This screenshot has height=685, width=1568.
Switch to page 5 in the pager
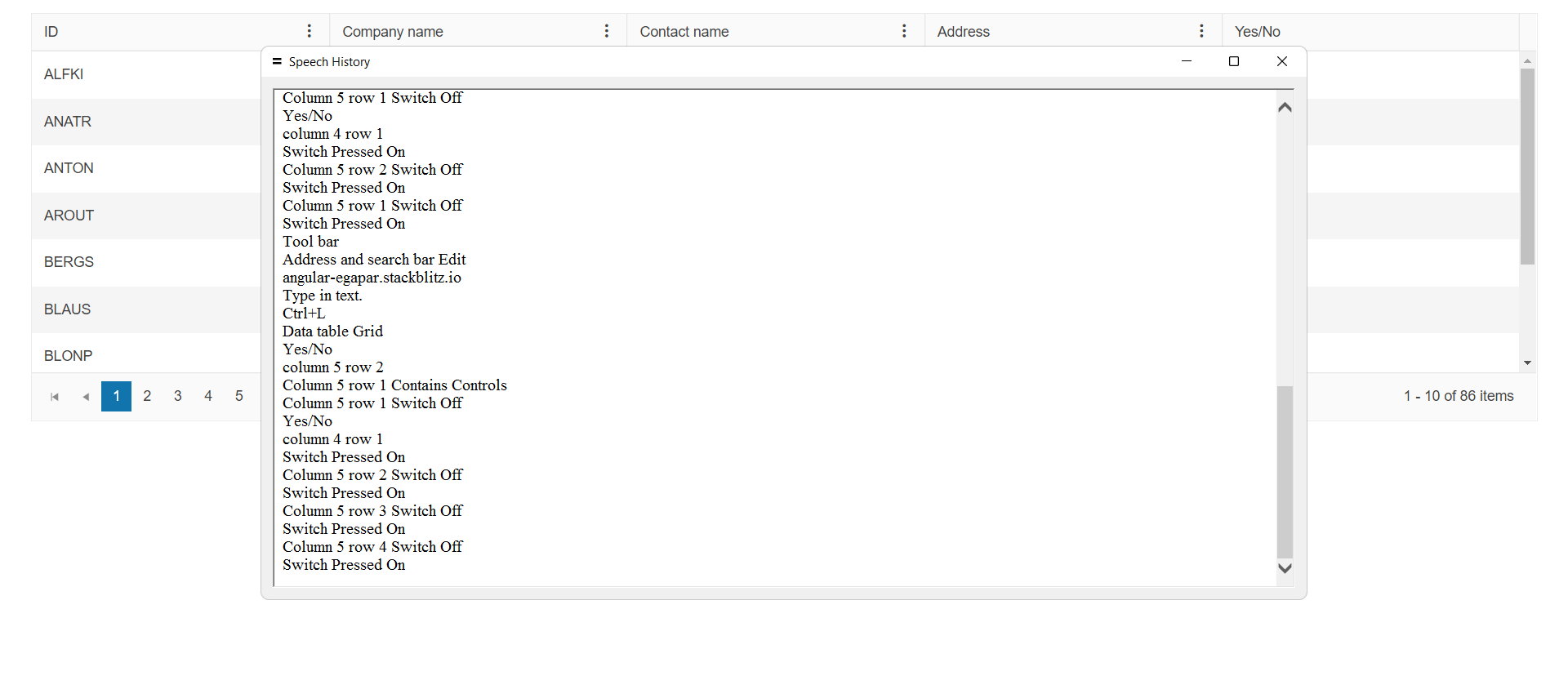(239, 396)
